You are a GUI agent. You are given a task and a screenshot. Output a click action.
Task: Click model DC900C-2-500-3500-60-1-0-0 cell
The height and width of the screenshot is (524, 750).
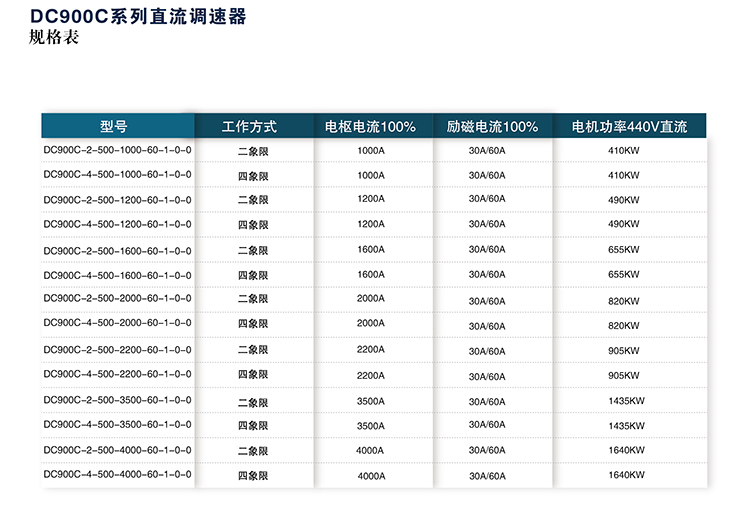coord(117,400)
